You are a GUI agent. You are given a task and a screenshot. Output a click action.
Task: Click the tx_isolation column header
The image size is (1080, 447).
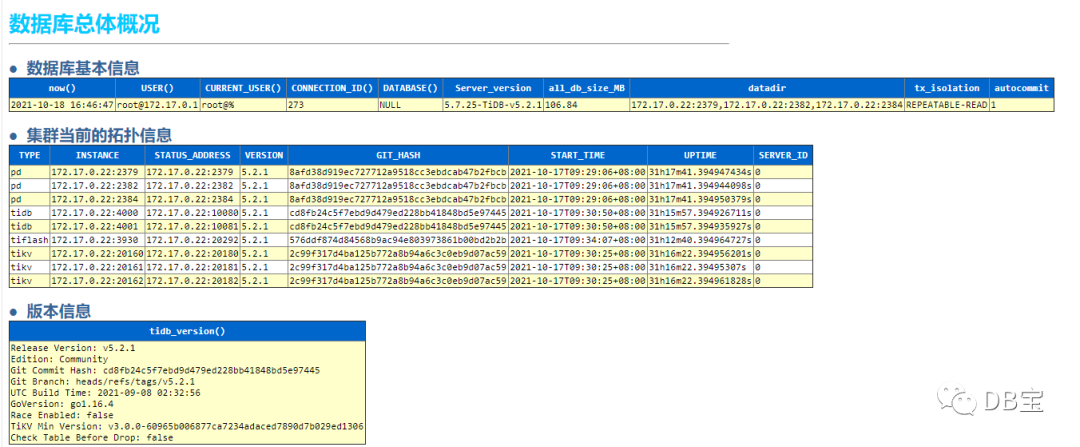(946, 88)
